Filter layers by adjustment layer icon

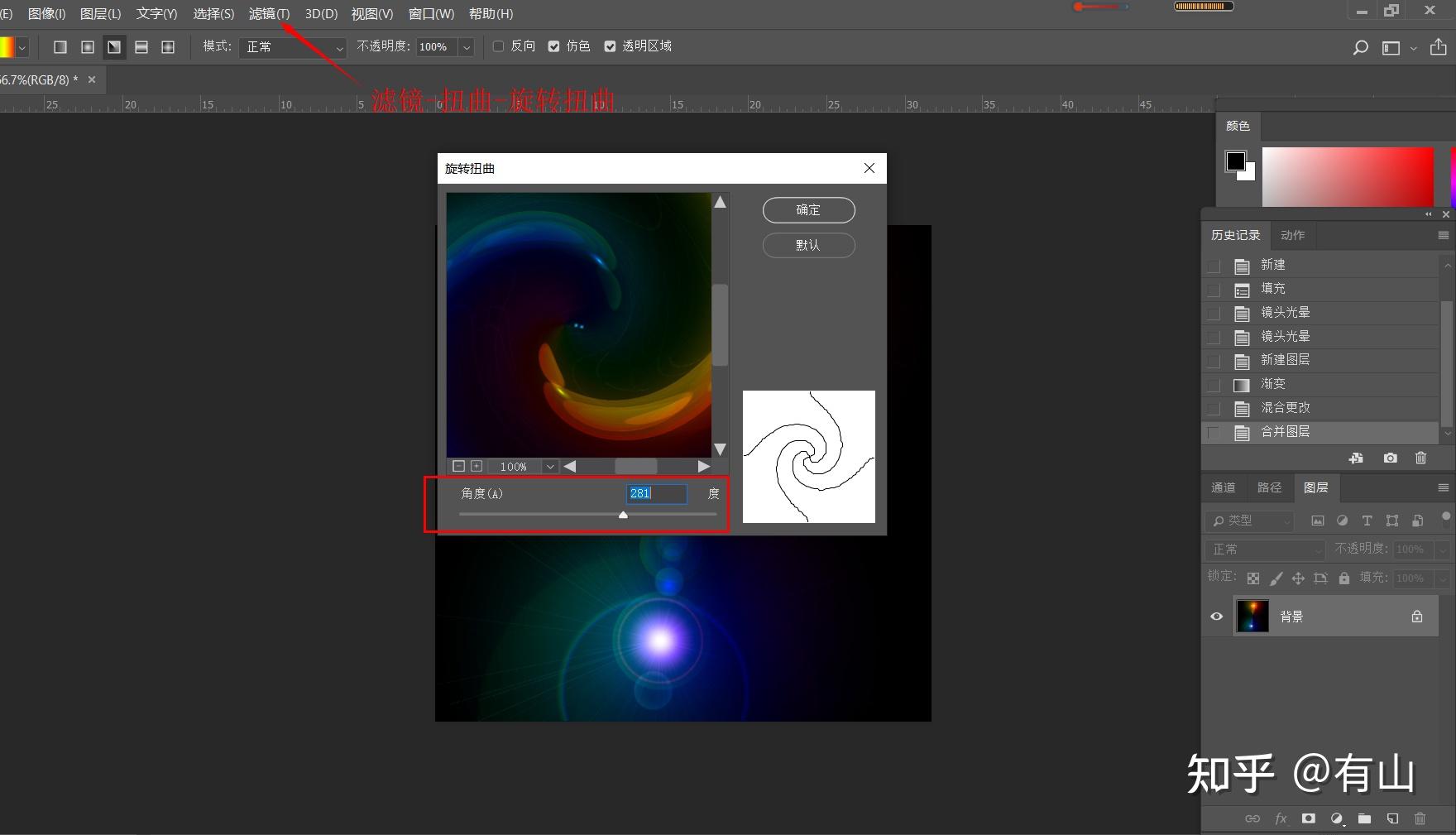click(x=1342, y=521)
